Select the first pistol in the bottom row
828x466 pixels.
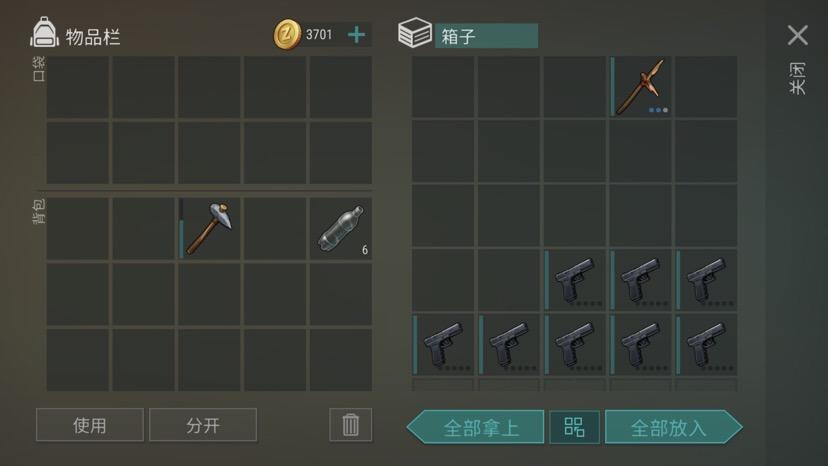click(x=443, y=344)
